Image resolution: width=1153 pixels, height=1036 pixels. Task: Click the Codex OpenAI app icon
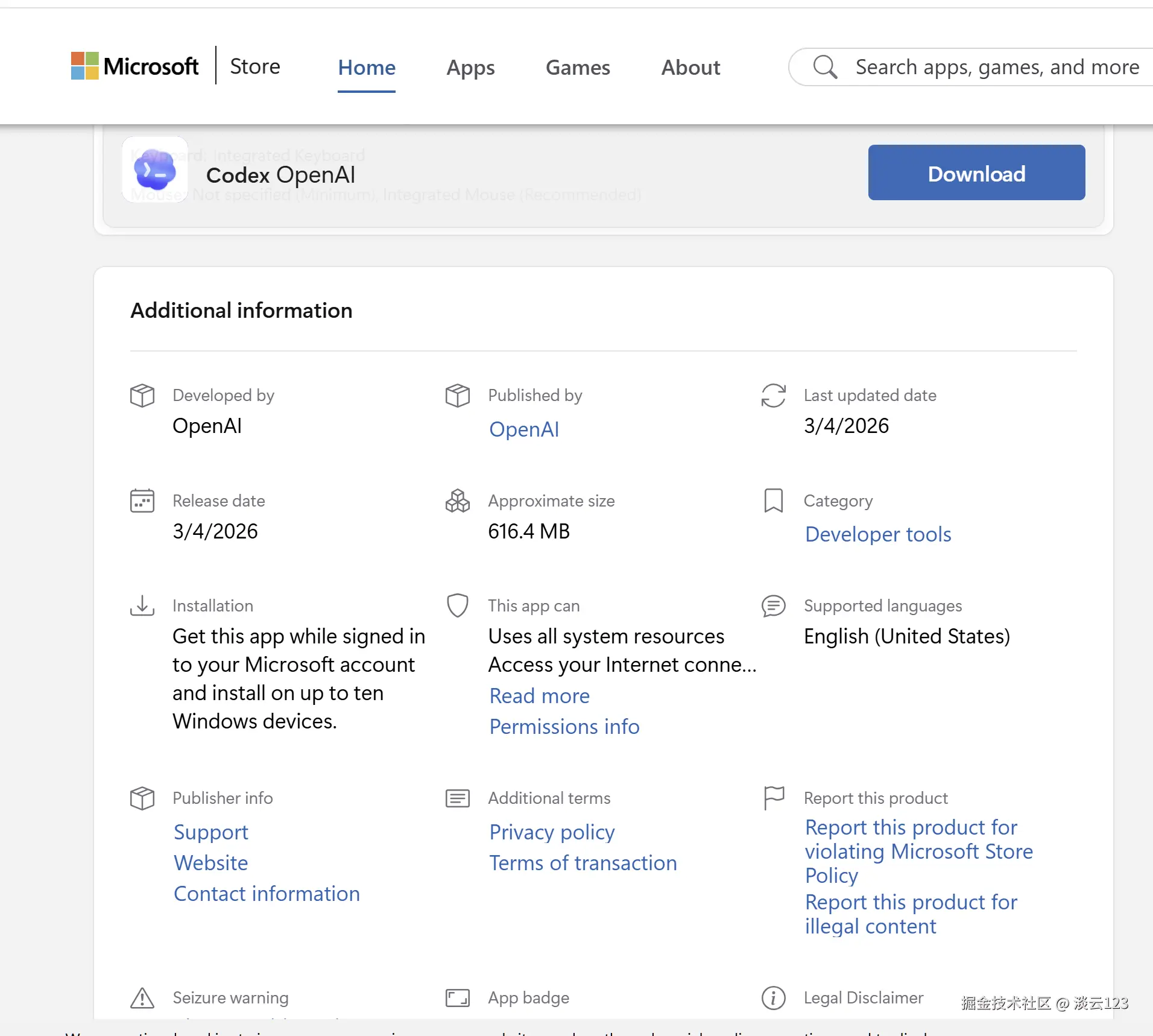tap(155, 170)
